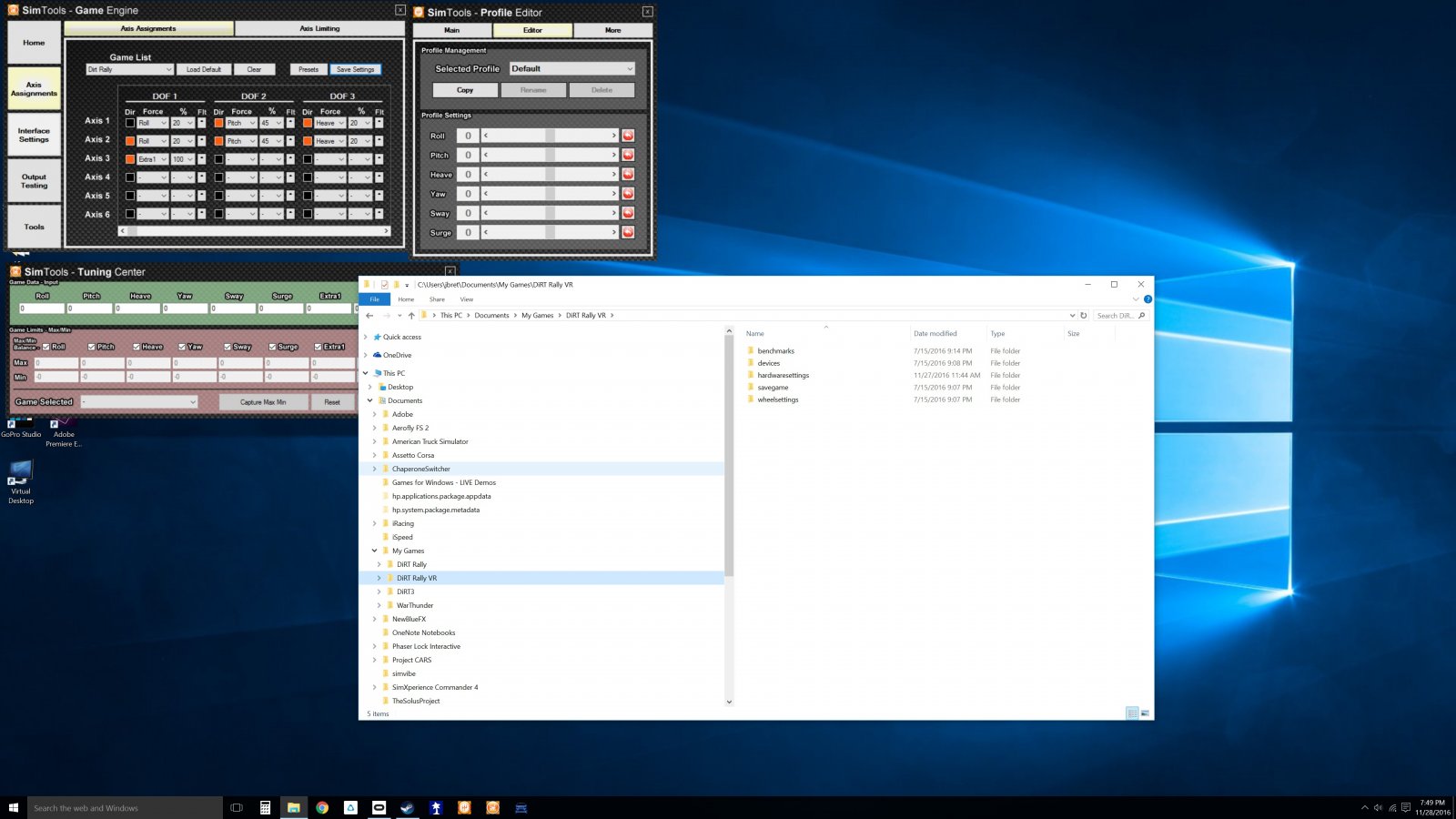Toggle Axis 3 DOF 1 Dir checkbox
1456x819 pixels.
point(130,159)
